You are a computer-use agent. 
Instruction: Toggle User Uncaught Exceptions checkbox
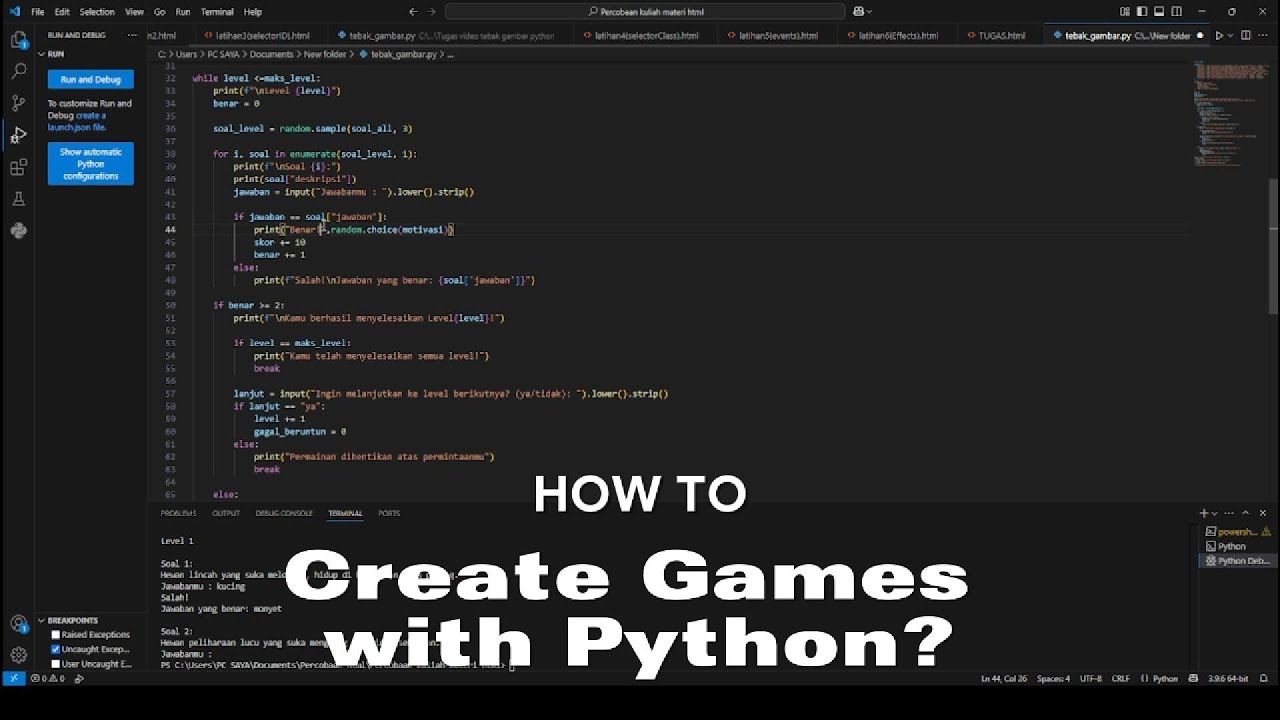(x=56, y=664)
